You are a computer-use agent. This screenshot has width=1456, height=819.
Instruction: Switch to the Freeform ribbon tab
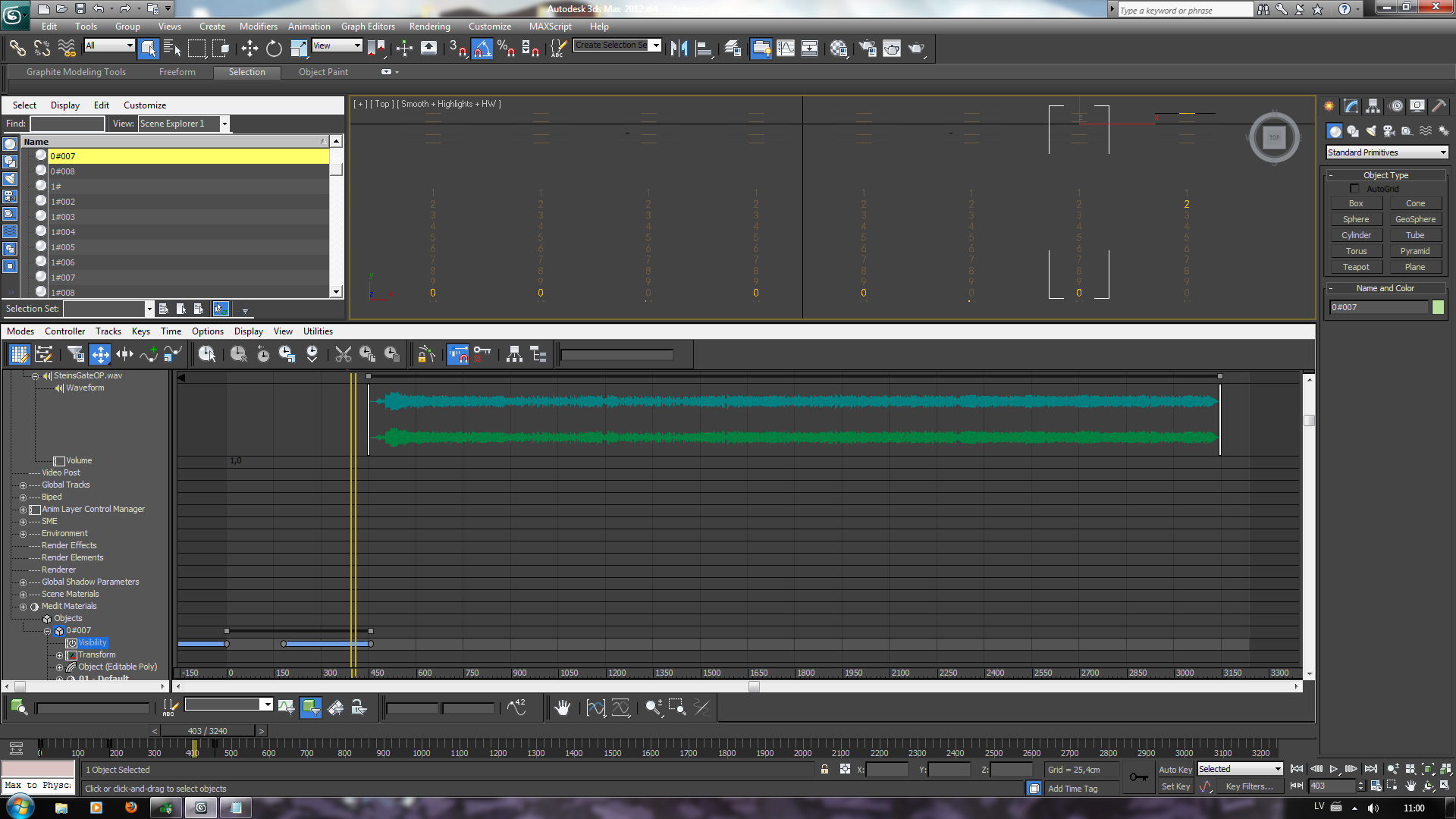177,72
